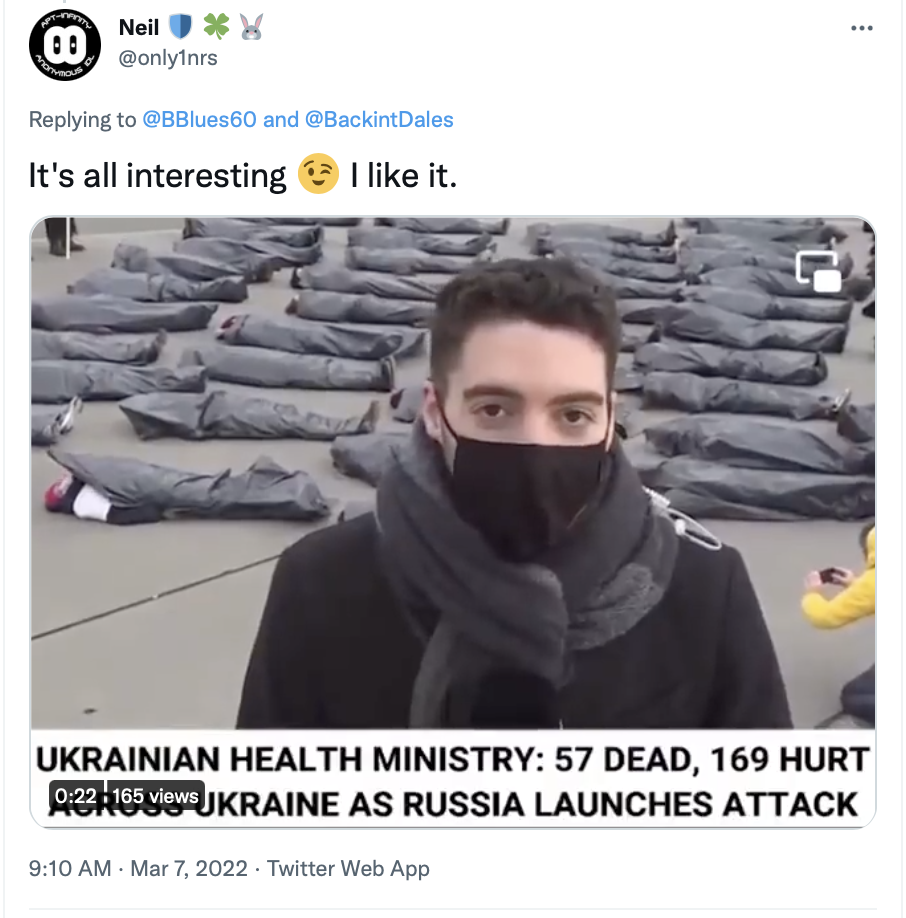Click the 165 views counter

pyautogui.click(x=155, y=796)
